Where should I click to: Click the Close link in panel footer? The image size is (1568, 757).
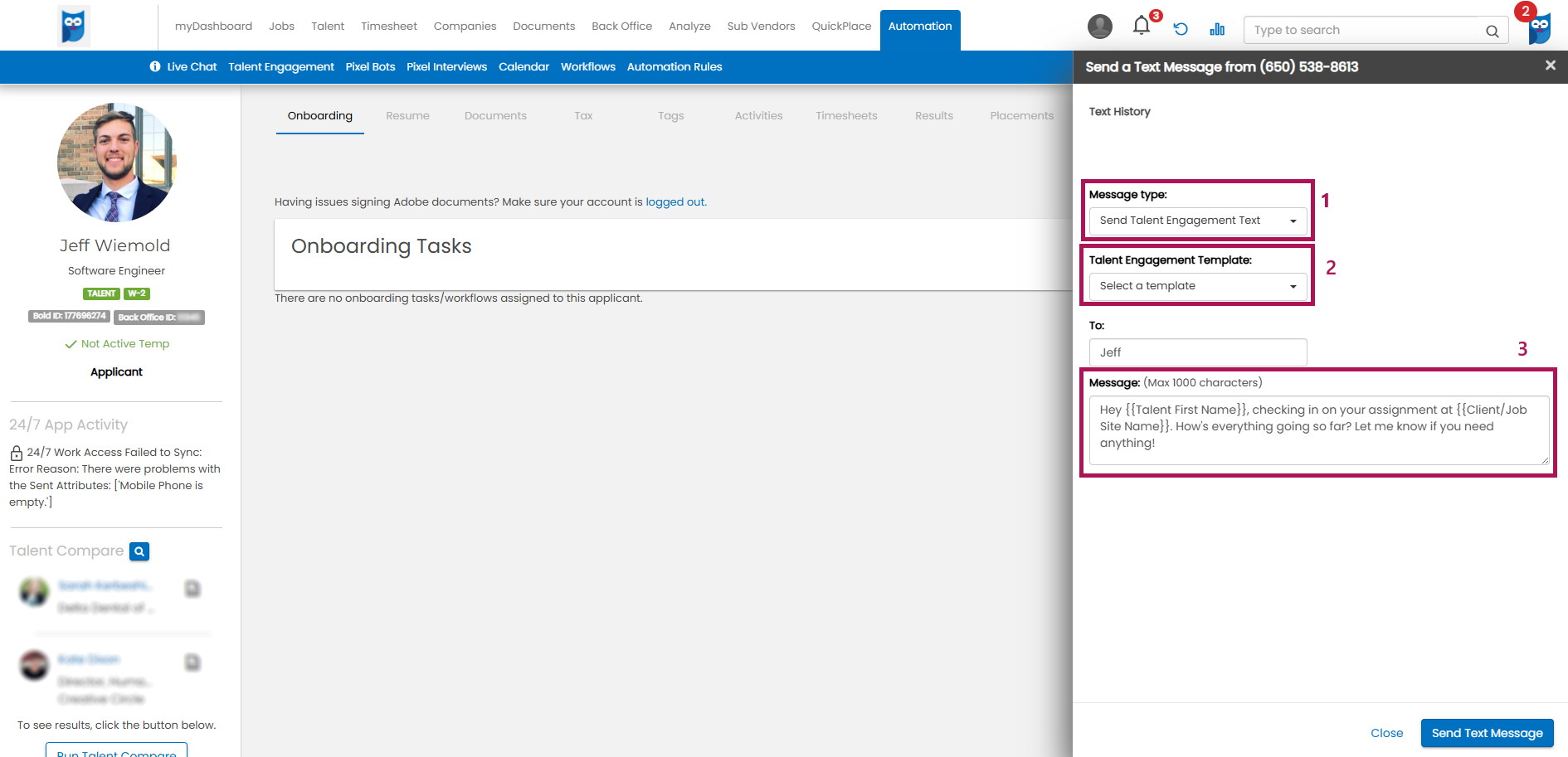pyautogui.click(x=1386, y=733)
